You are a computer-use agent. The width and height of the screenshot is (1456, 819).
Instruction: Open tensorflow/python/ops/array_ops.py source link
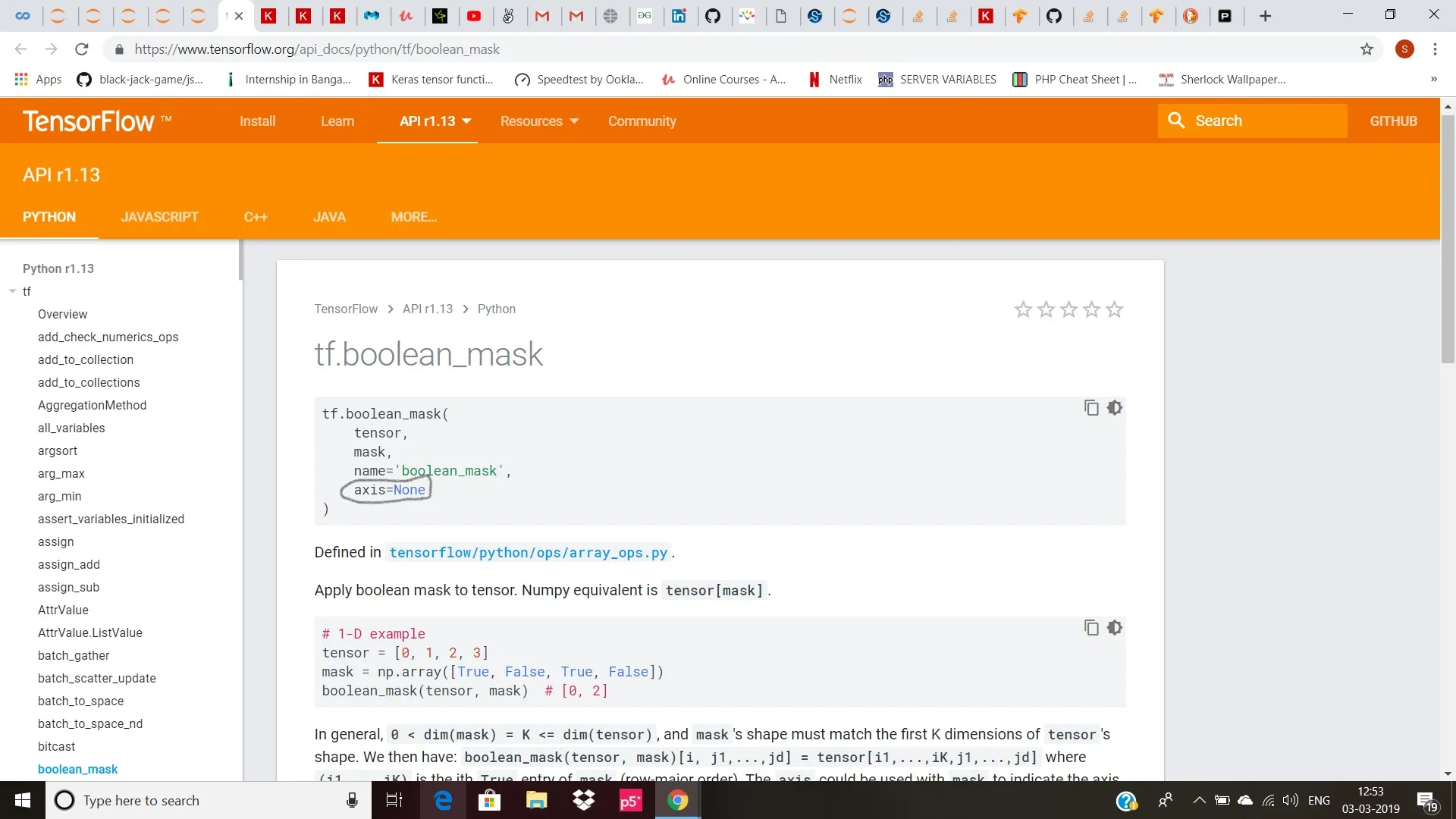point(528,553)
